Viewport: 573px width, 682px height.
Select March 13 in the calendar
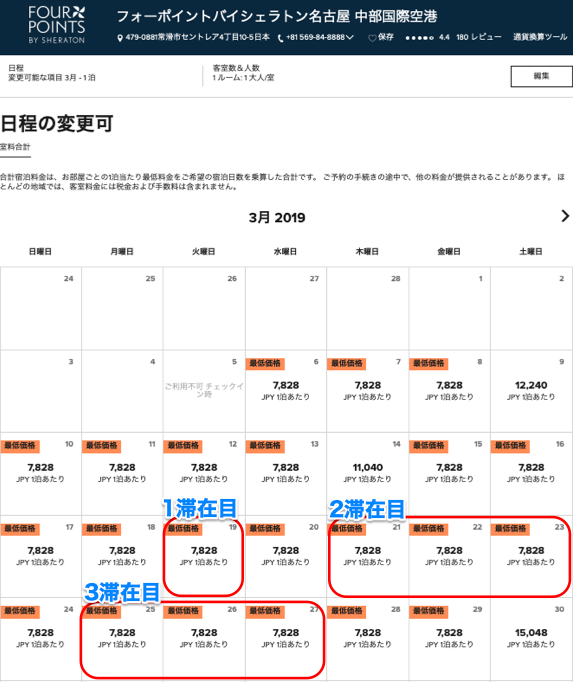tap(286, 474)
